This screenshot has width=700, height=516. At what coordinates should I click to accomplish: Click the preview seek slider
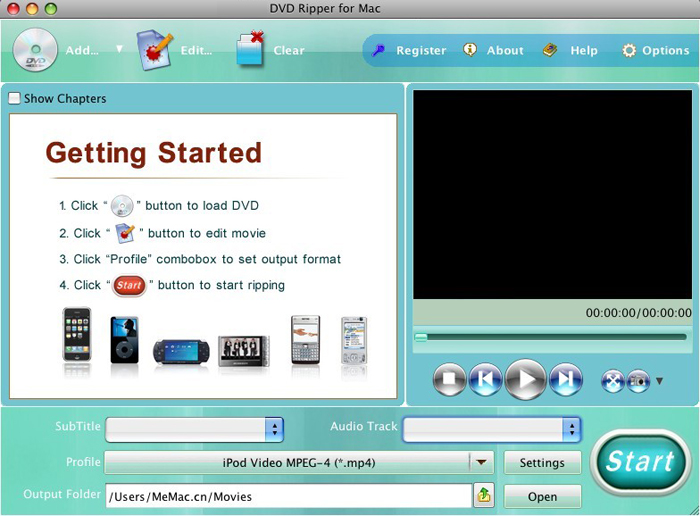click(550, 337)
